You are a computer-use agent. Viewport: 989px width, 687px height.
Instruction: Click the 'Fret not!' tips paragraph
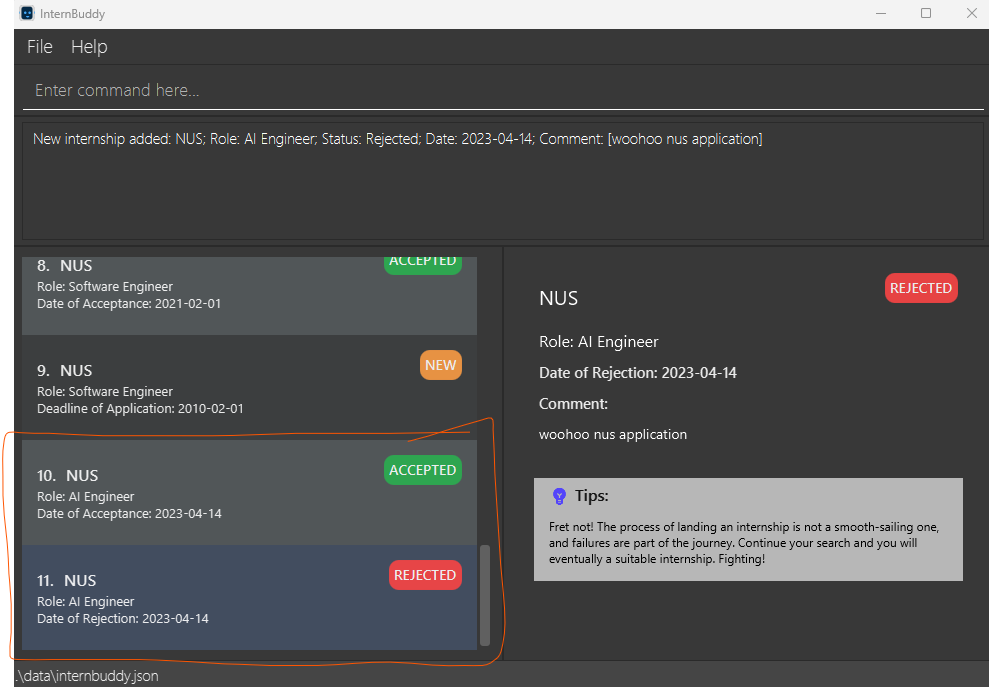(744, 543)
